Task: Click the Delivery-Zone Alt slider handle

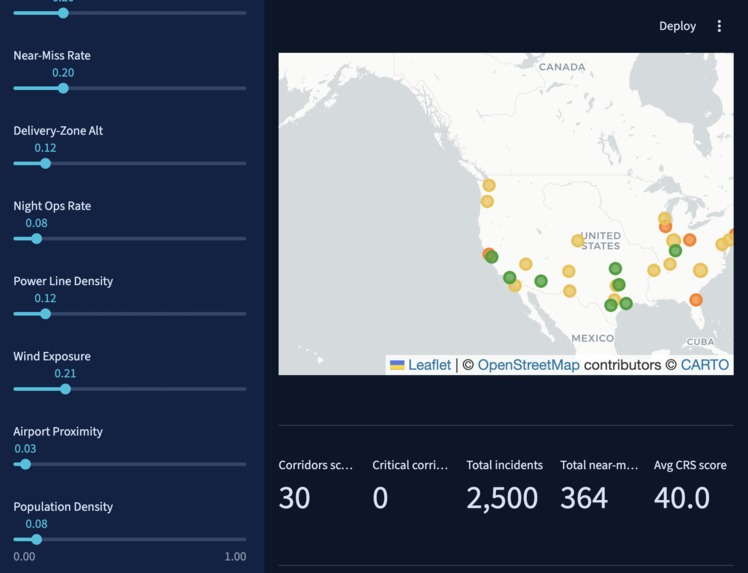Action: [x=45, y=164]
